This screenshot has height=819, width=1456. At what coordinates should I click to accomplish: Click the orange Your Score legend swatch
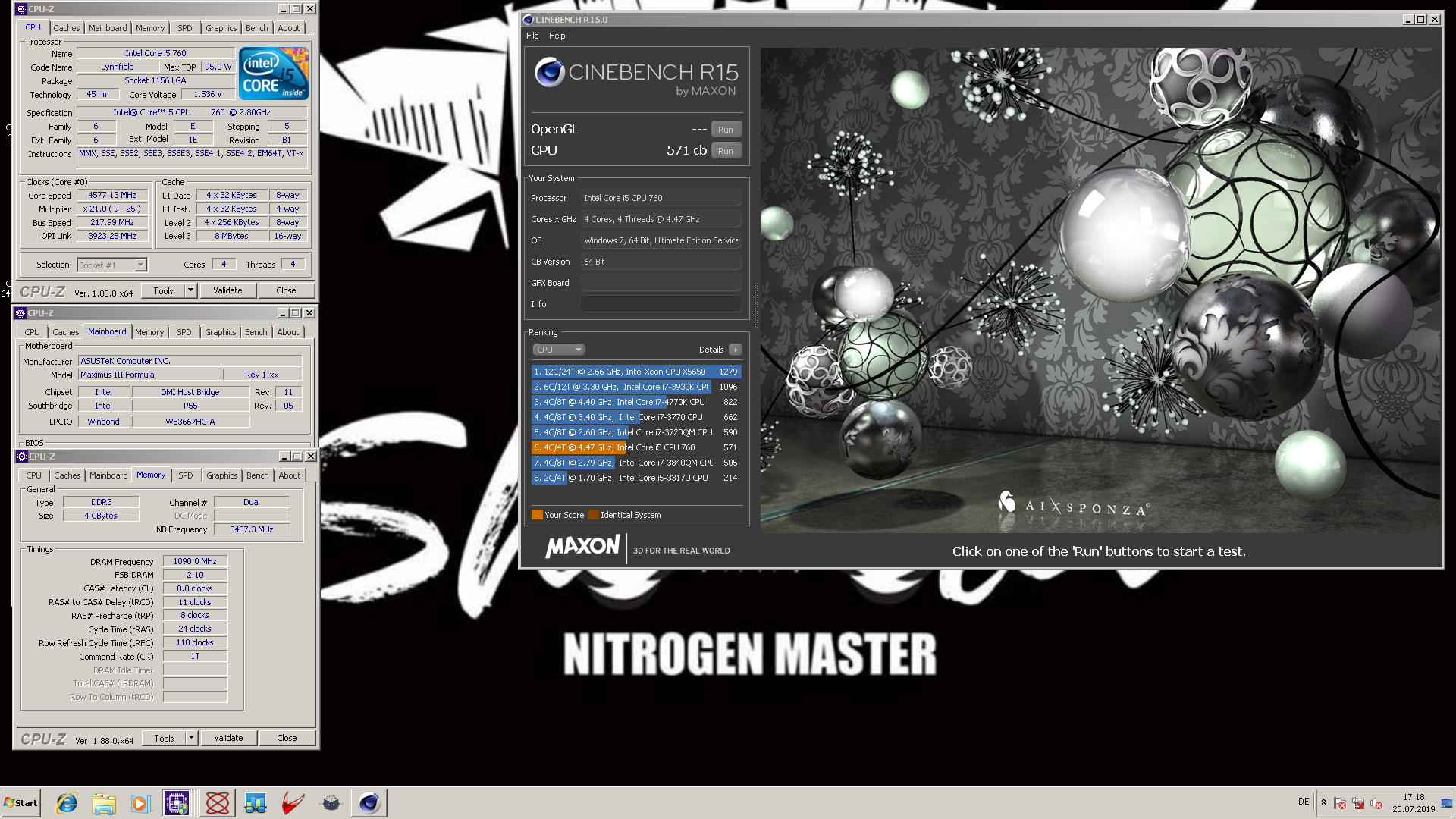click(x=537, y=515)
